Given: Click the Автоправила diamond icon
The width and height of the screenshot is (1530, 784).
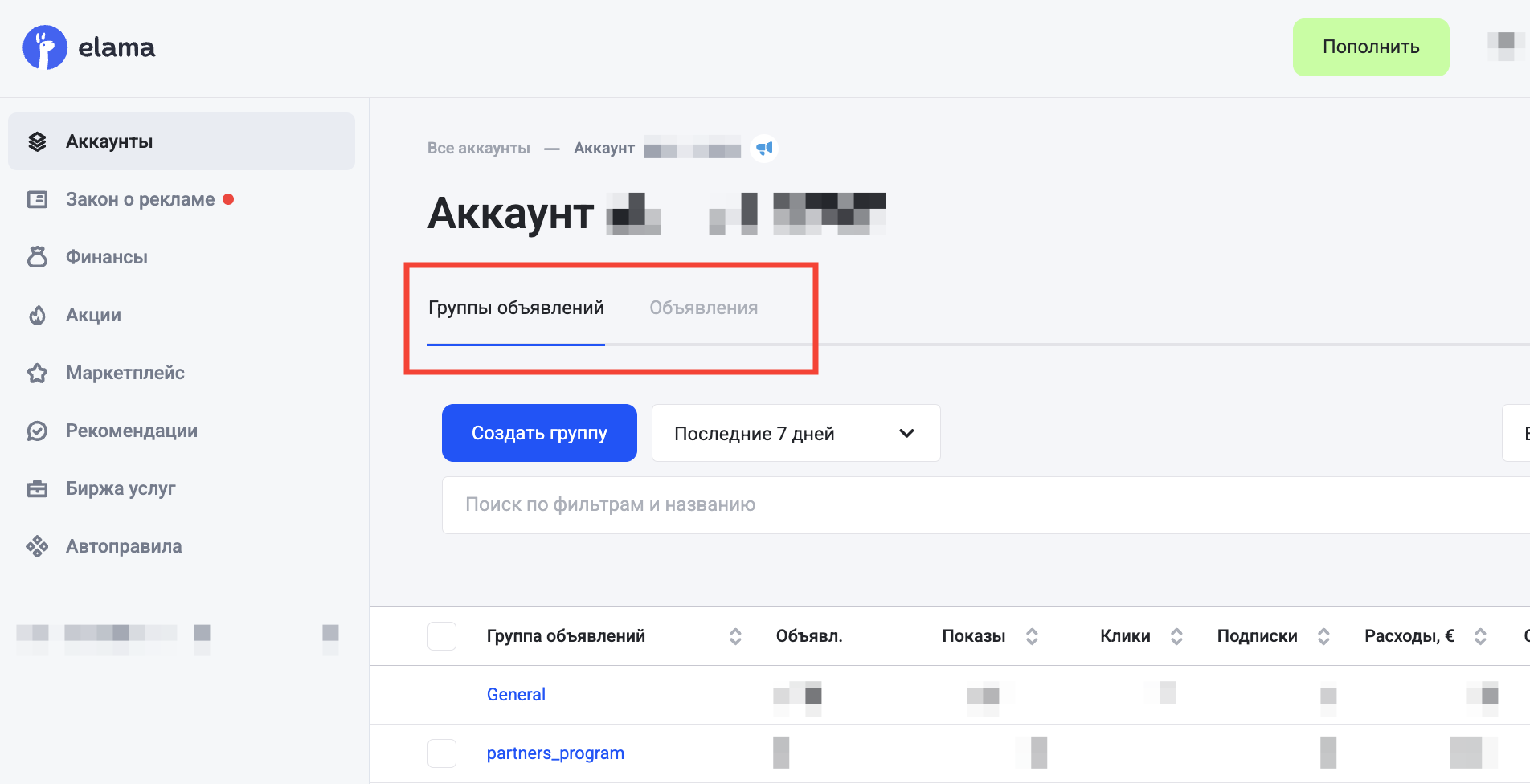Looking at the screenshot, I should [x=37, y=546].
